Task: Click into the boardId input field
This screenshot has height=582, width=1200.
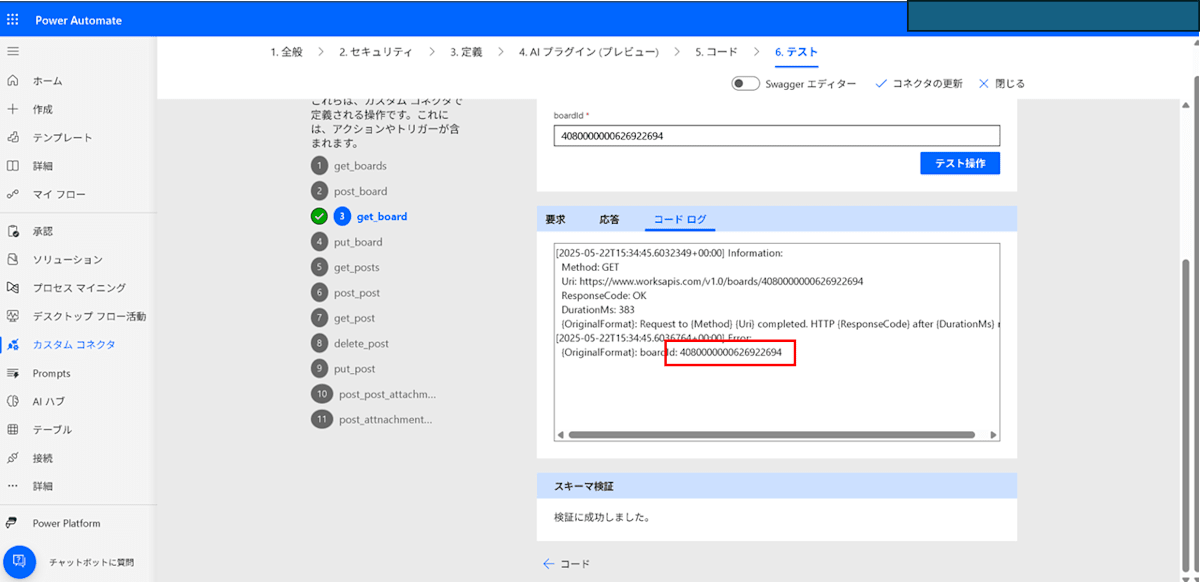Action: click(777, 136)
